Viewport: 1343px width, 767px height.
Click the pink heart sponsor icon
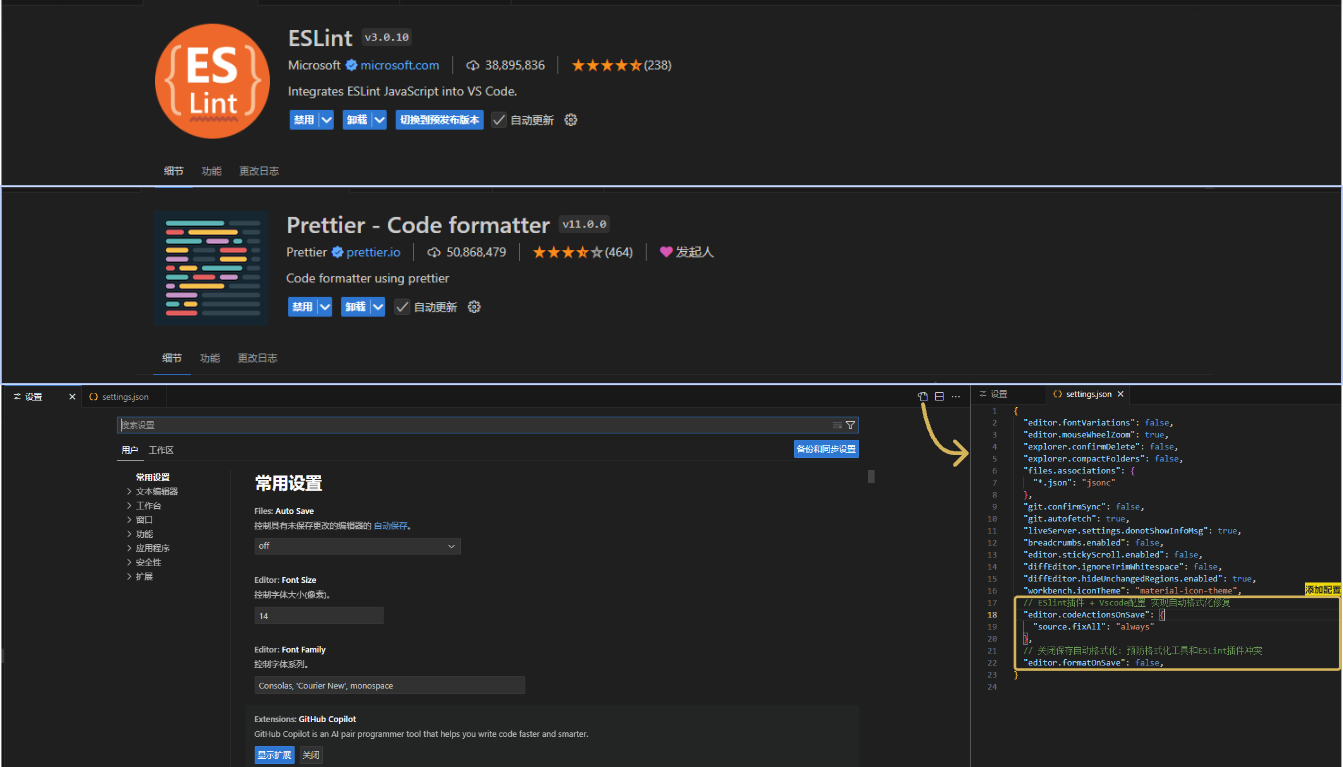666,252
